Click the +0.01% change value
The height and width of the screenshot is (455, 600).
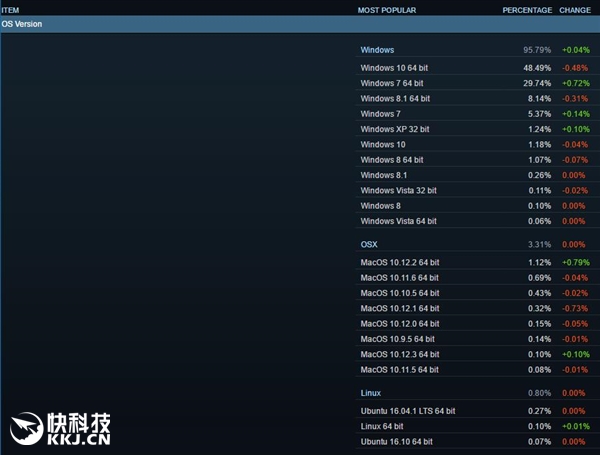pyautogui.click(x=576, y=426)
